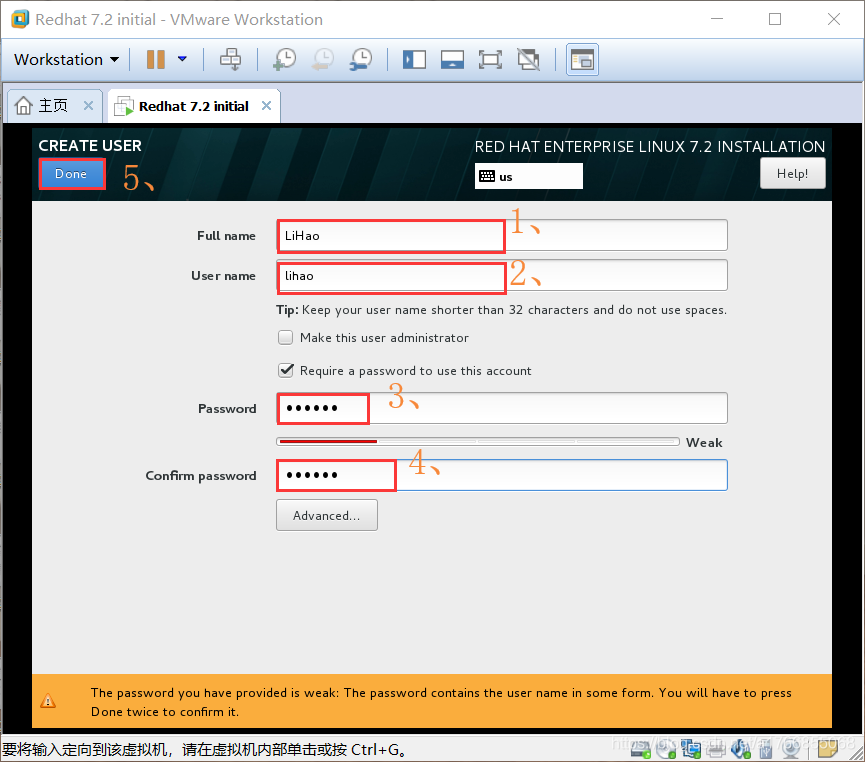This screenshot has height=762, width=865.
Task: Click the keyboard icon beside us
Action: click(x=487, y=176)
